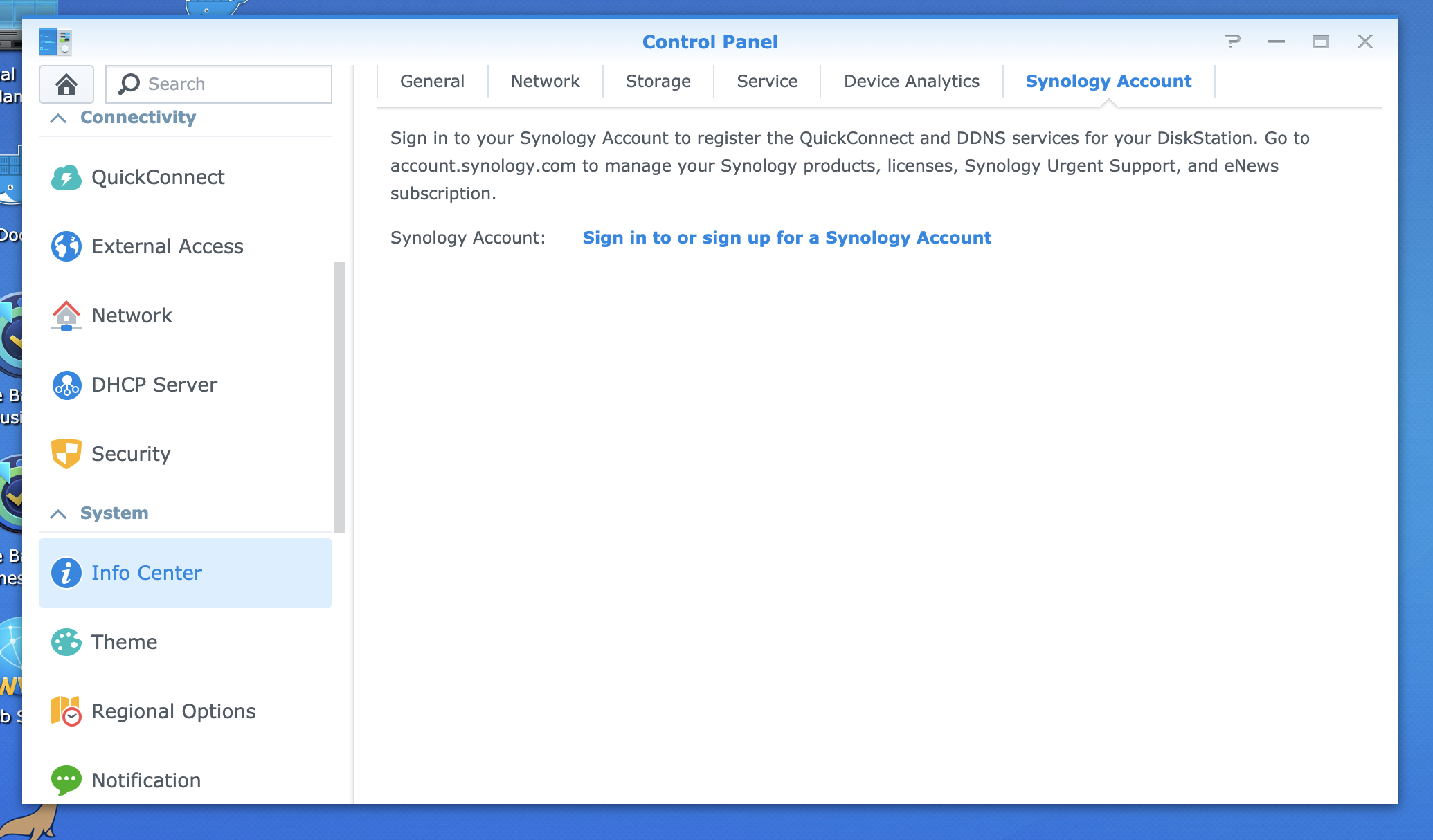Collapse the System section
Screen dimensions: 1433x840
coord(58,513)
